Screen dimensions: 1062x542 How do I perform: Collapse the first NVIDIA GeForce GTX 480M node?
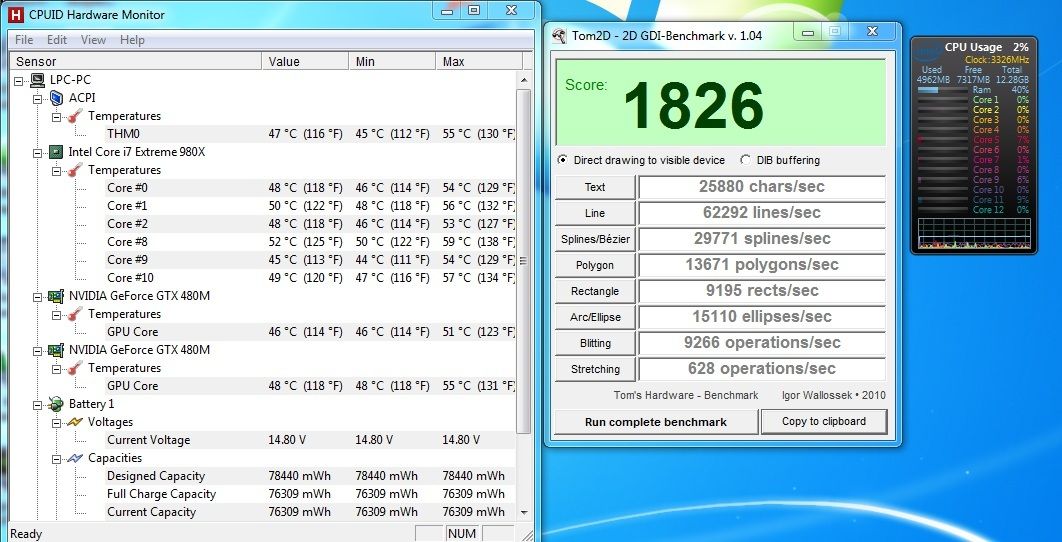pyautogui.click(x=38, y=296)
